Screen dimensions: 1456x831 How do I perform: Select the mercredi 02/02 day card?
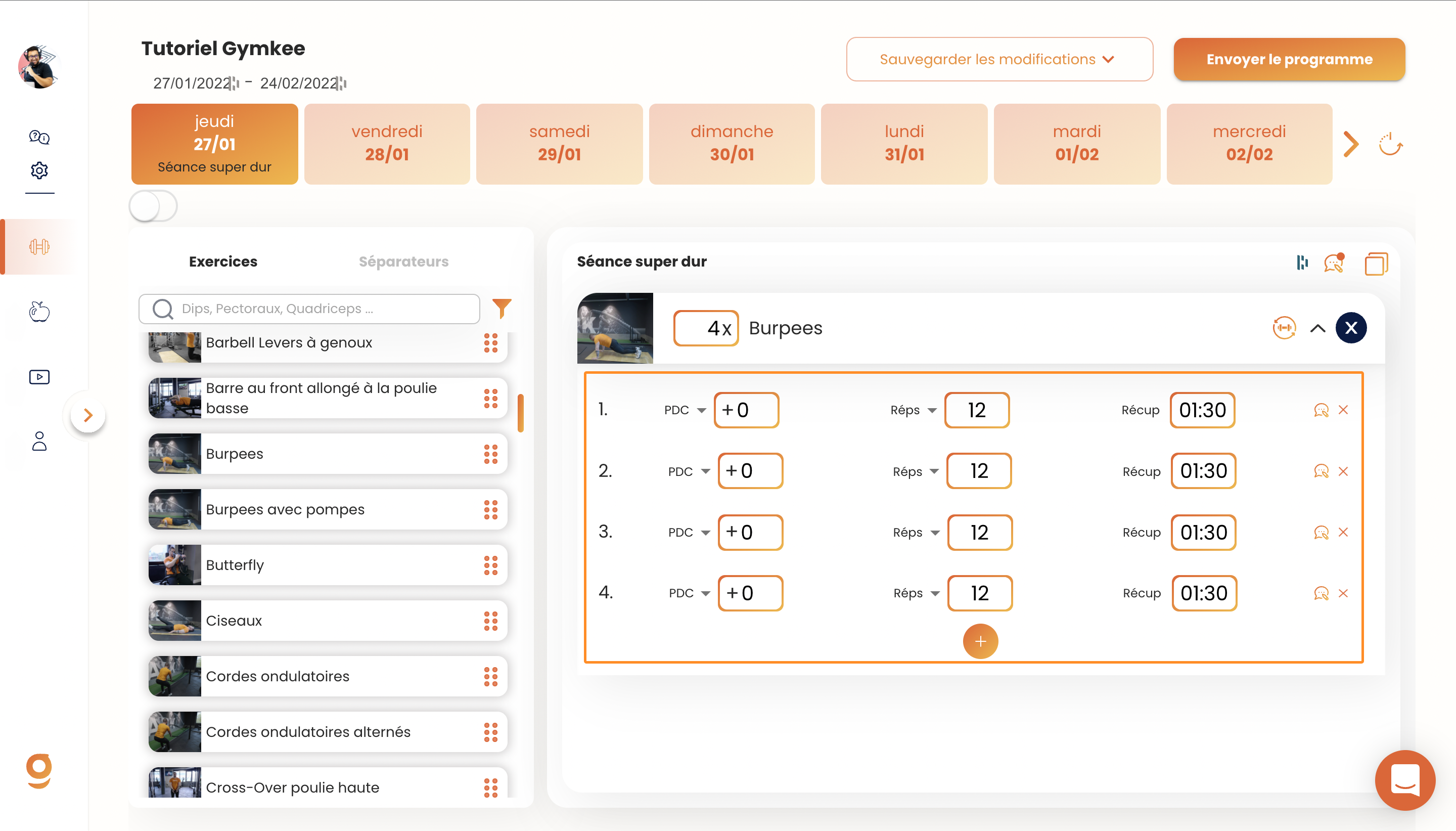(x=1249, y=144)
